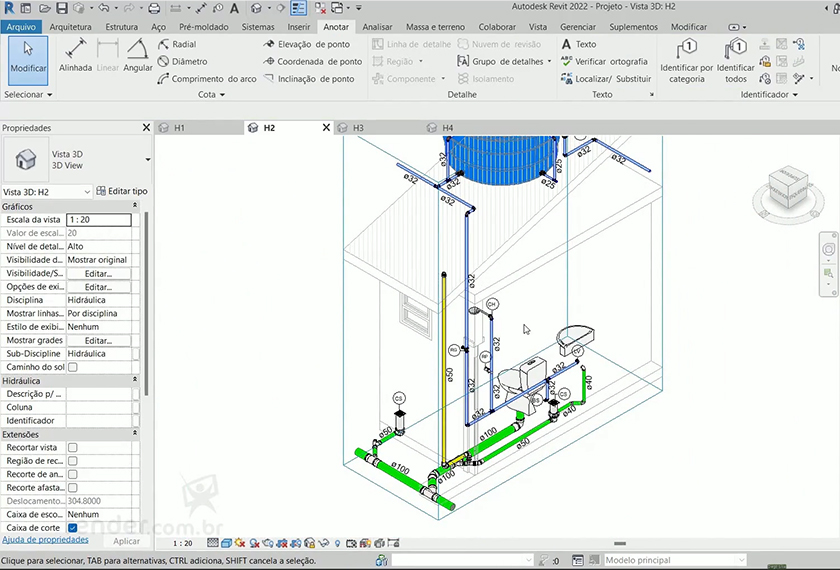This screenshot has height=570, width=840.
Task: Click the Escala da vista field
Action: pyautogui.click(x=98, y=219)
